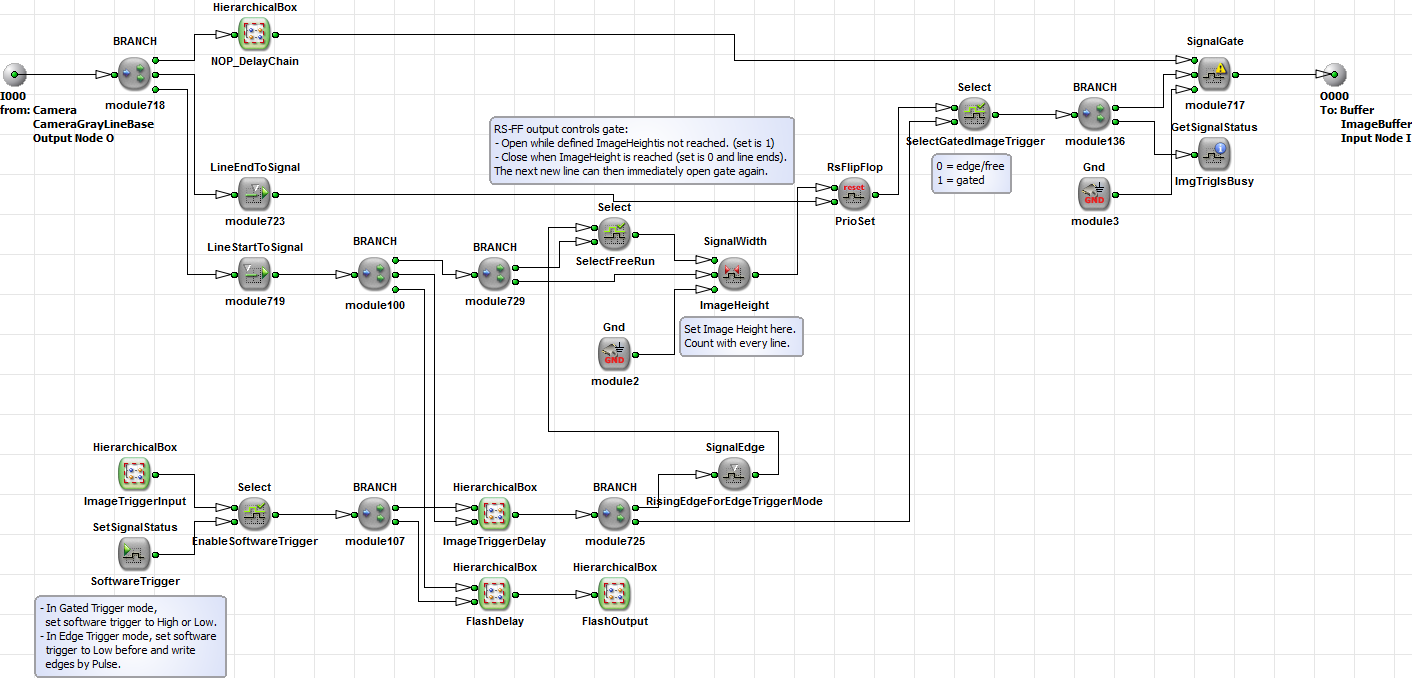This screenshot has height=678, width=1412.
Task: Select the SelectGatedImageTrigger operator
Action: (974, 113)
